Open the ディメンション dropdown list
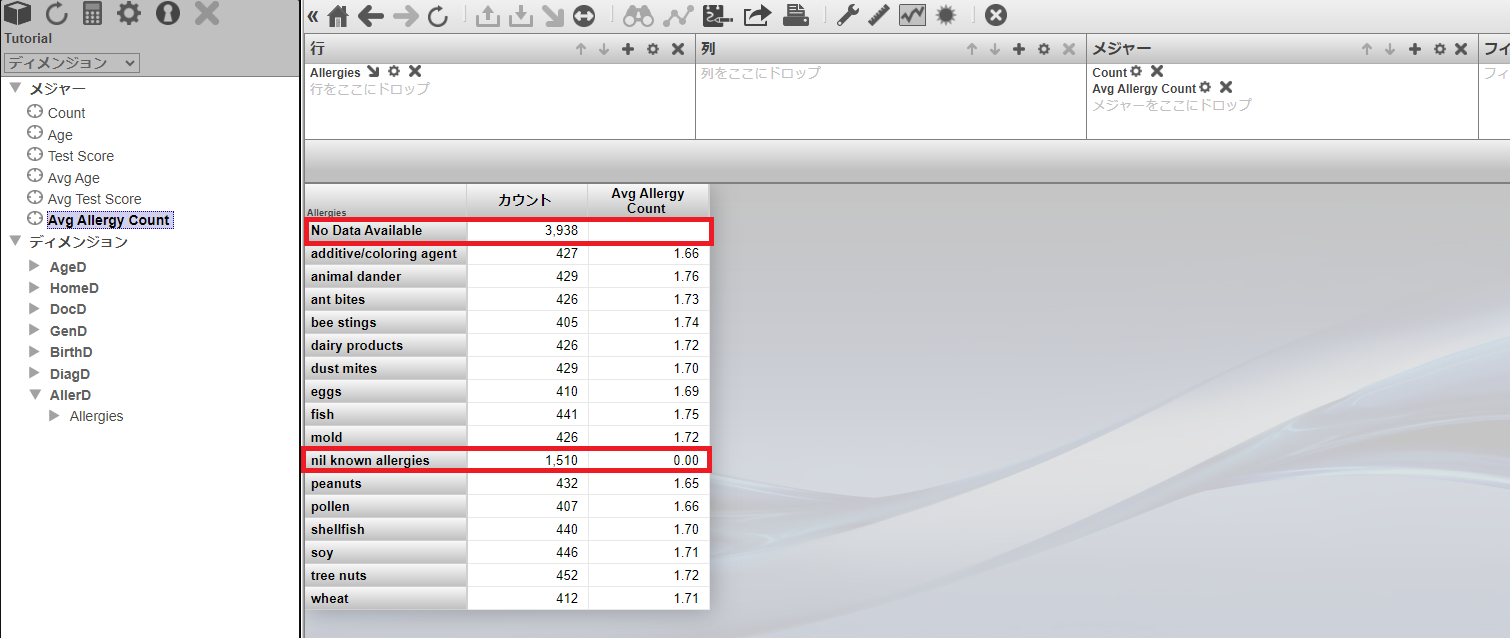 (x=72, y=63)
